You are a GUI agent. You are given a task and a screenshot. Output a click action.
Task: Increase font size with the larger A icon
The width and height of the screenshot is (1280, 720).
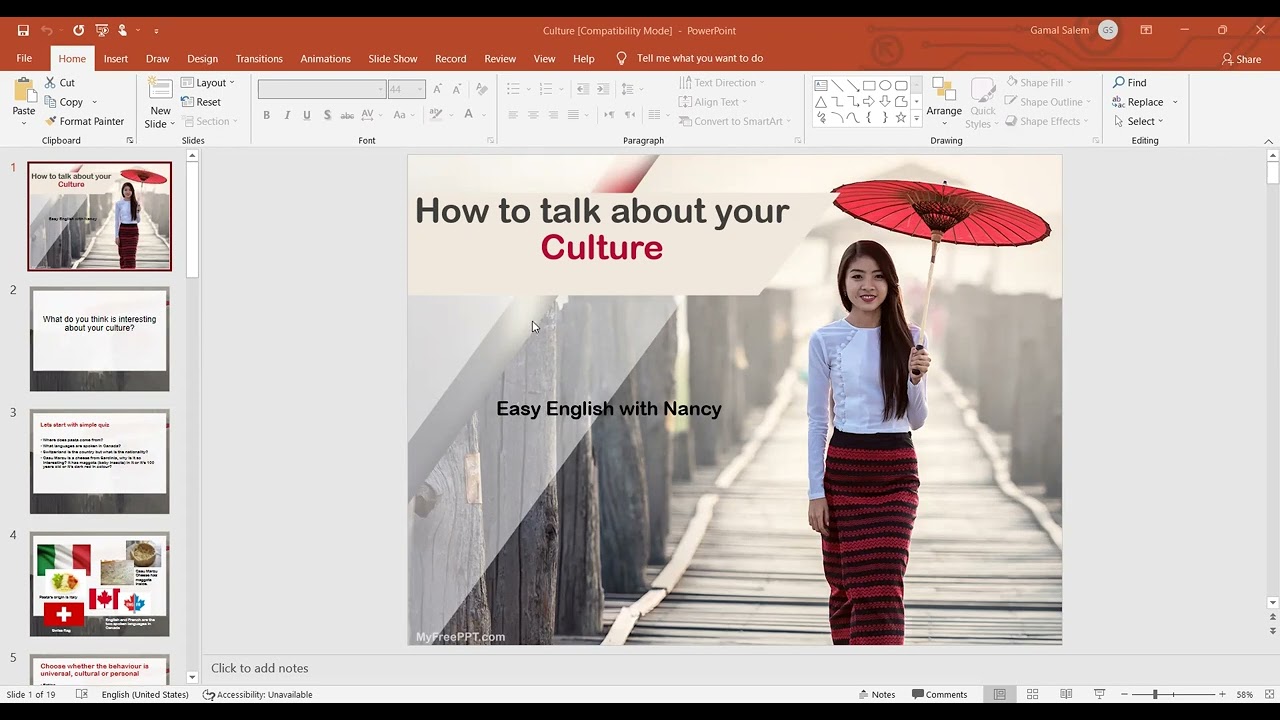click(x=437, y=89)
